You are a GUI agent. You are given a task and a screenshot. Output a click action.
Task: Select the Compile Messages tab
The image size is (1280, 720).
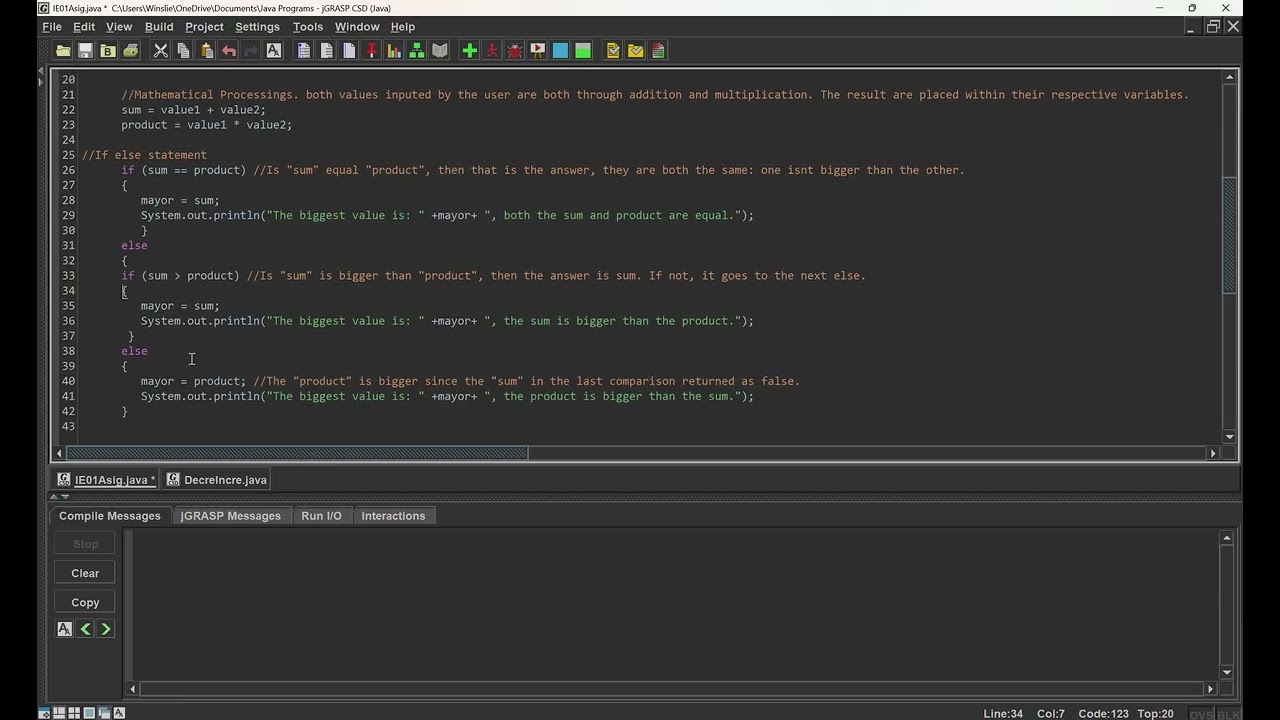click(109, 516)
